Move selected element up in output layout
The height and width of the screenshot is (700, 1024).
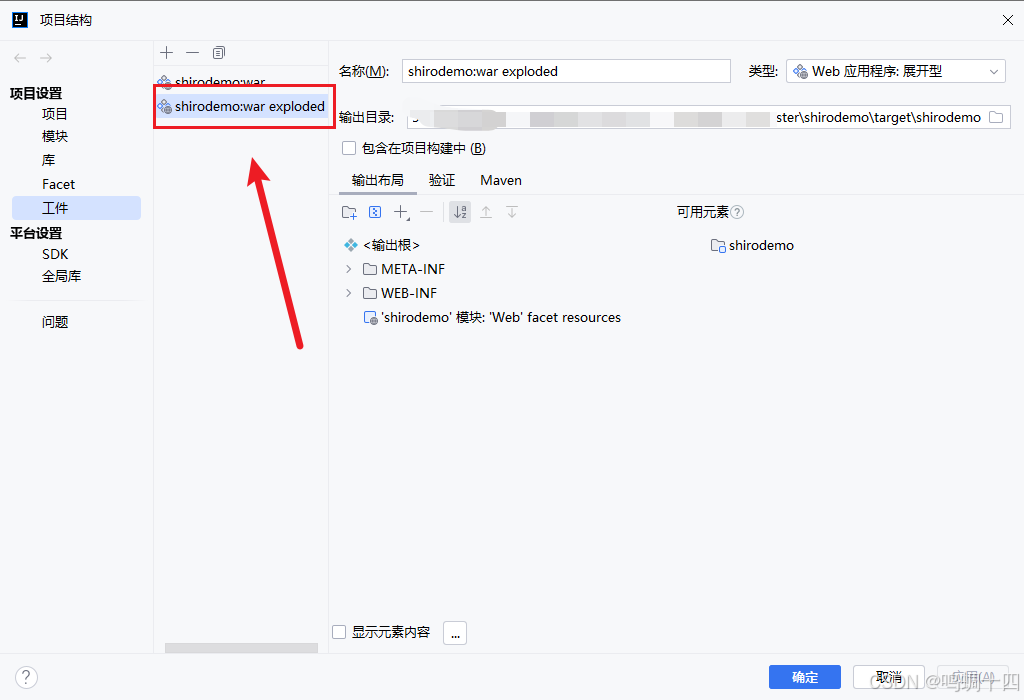coord(486,212)
